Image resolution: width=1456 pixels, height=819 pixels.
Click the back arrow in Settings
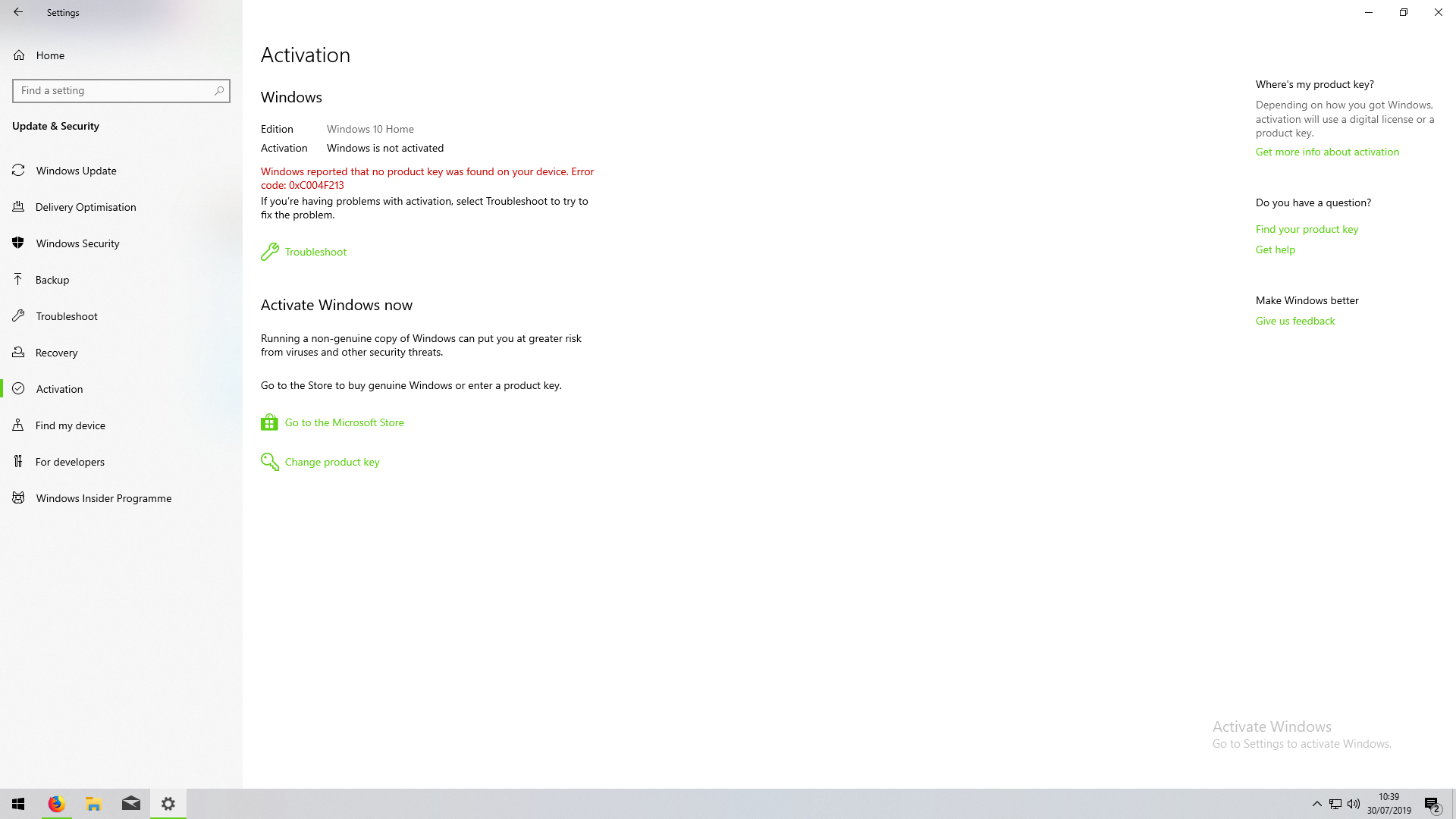(18, 12)
